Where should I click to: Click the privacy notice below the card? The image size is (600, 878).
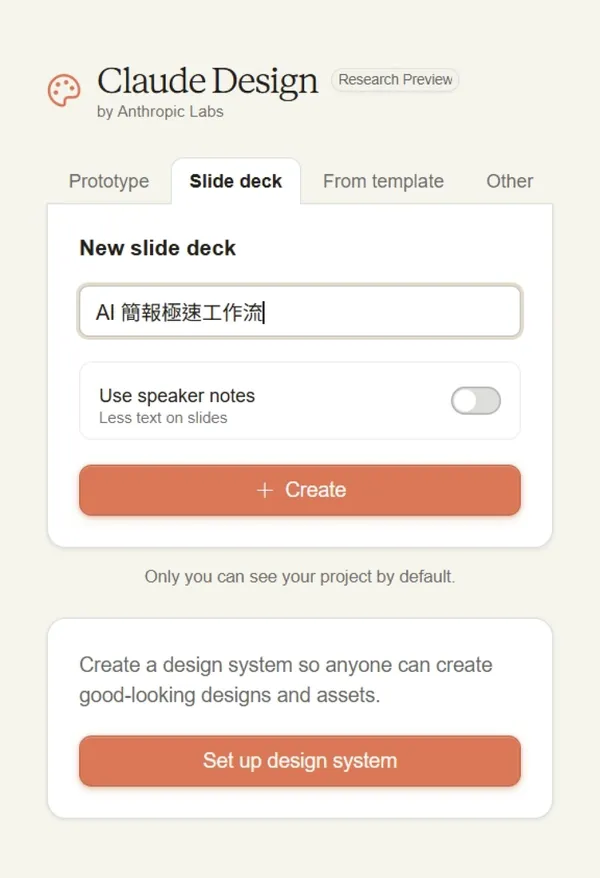(300, 577)
